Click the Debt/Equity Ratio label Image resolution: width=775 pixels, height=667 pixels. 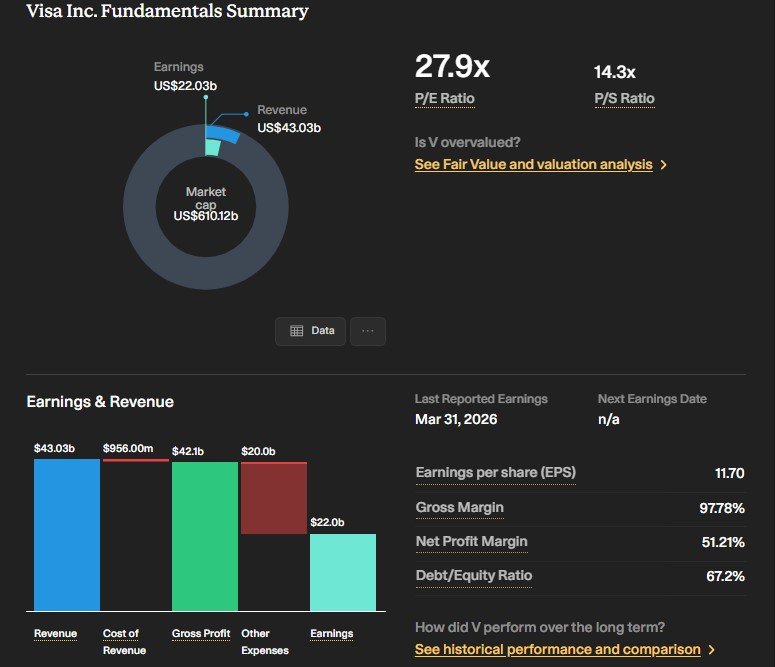pyautogui.click(x=474, y=576)
